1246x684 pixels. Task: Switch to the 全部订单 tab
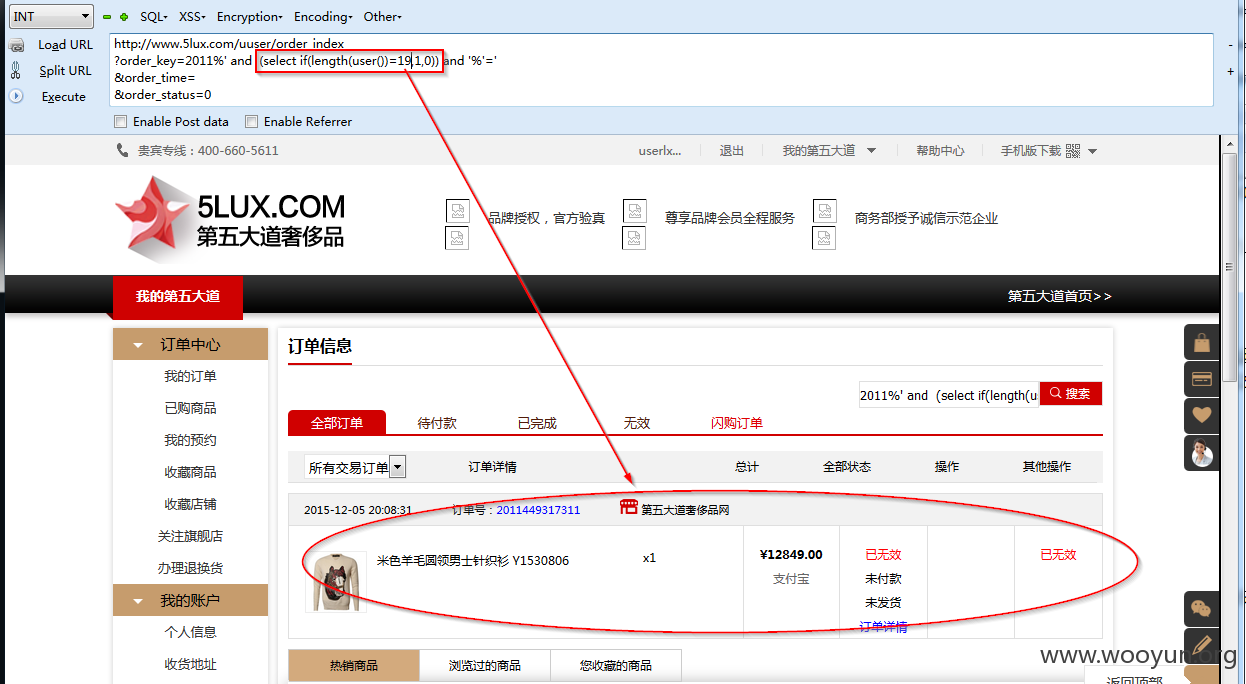tap(337, 423)
